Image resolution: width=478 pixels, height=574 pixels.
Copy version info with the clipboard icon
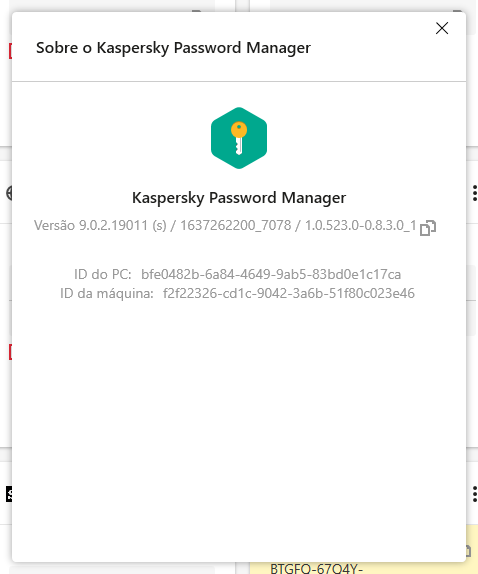point(427,228)
